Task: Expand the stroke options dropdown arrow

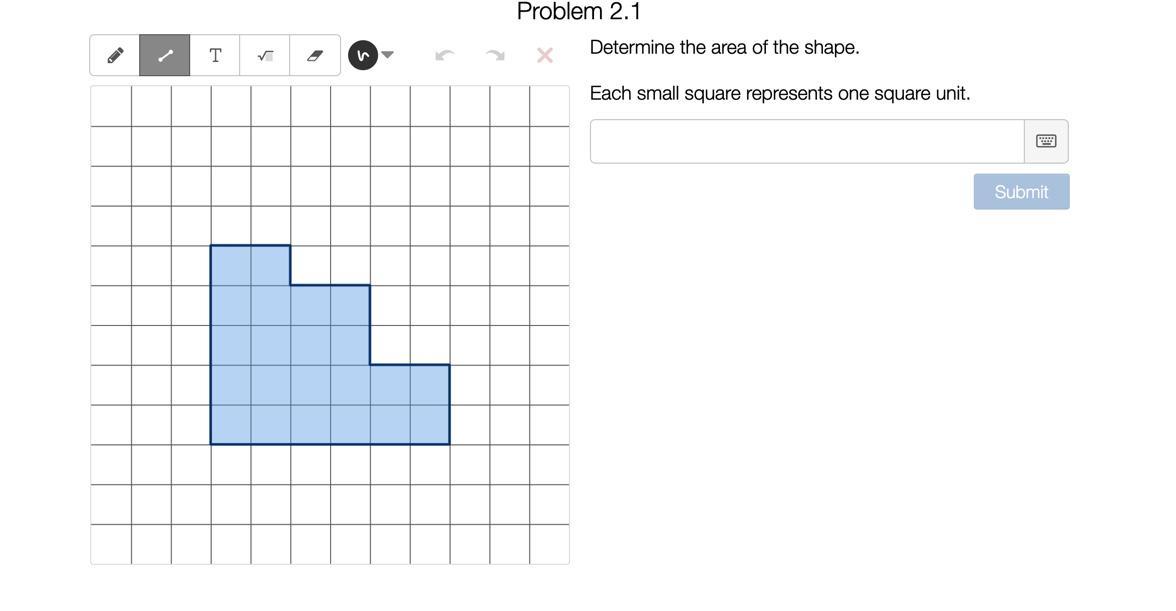Action: tap(388, 55)
